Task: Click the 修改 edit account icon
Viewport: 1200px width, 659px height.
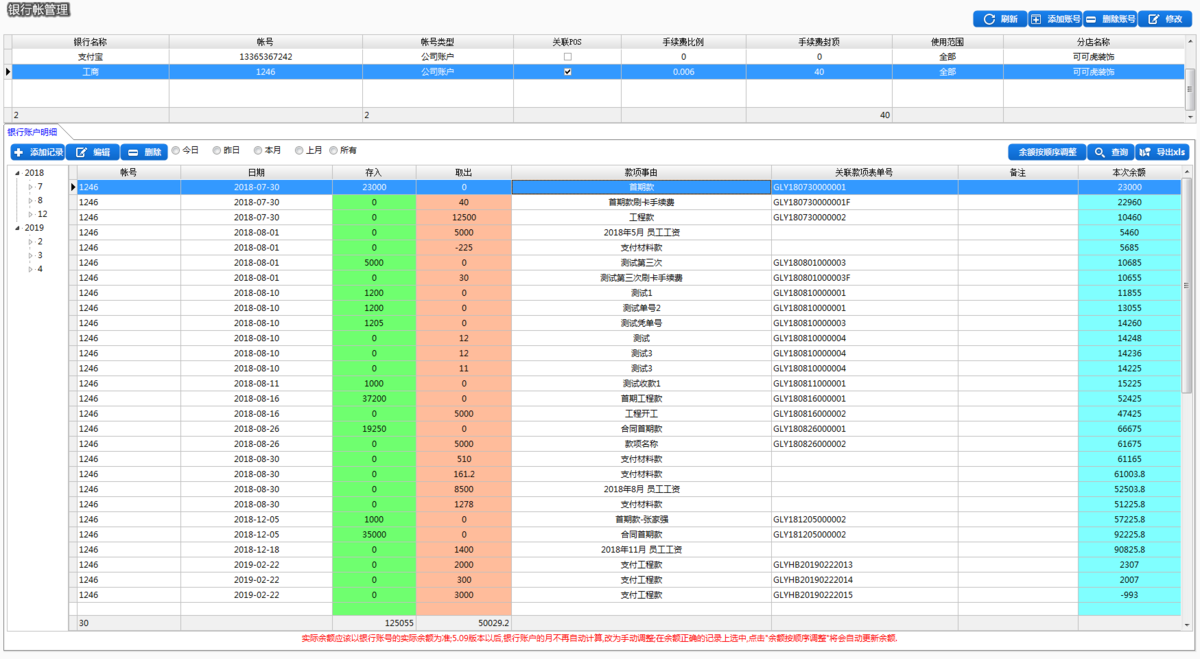Action: tap(1154, 19)
